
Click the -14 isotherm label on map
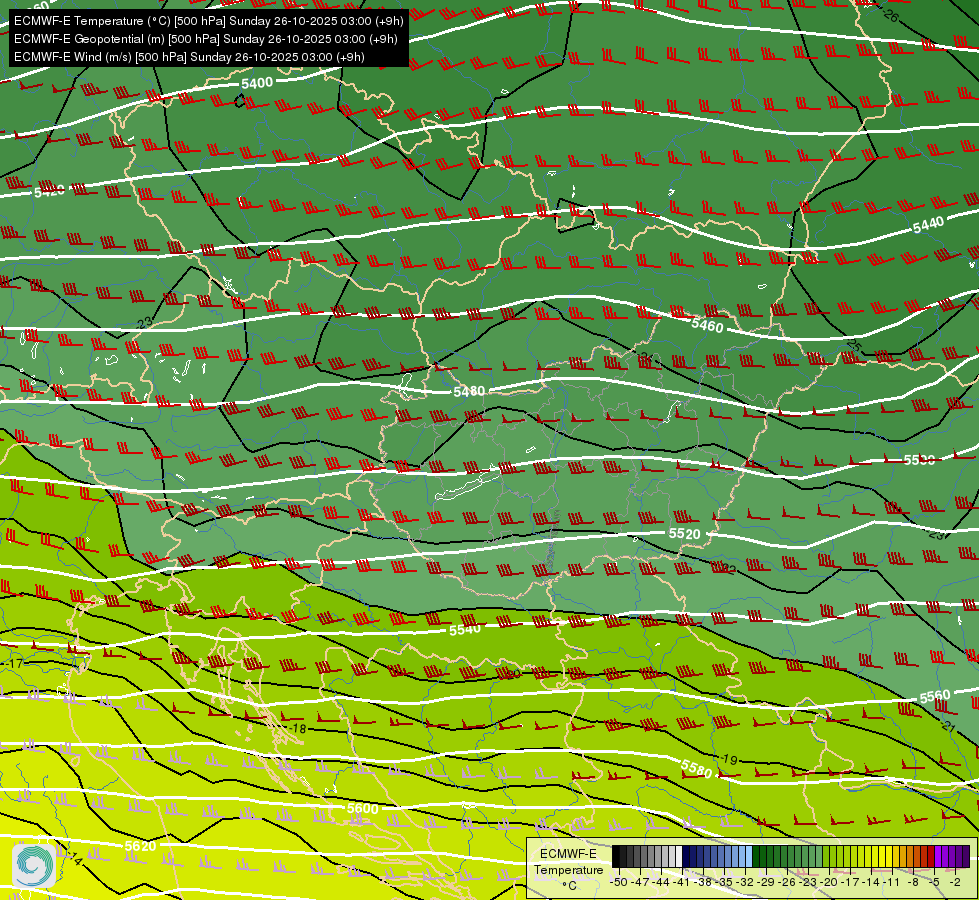[74, 859]
